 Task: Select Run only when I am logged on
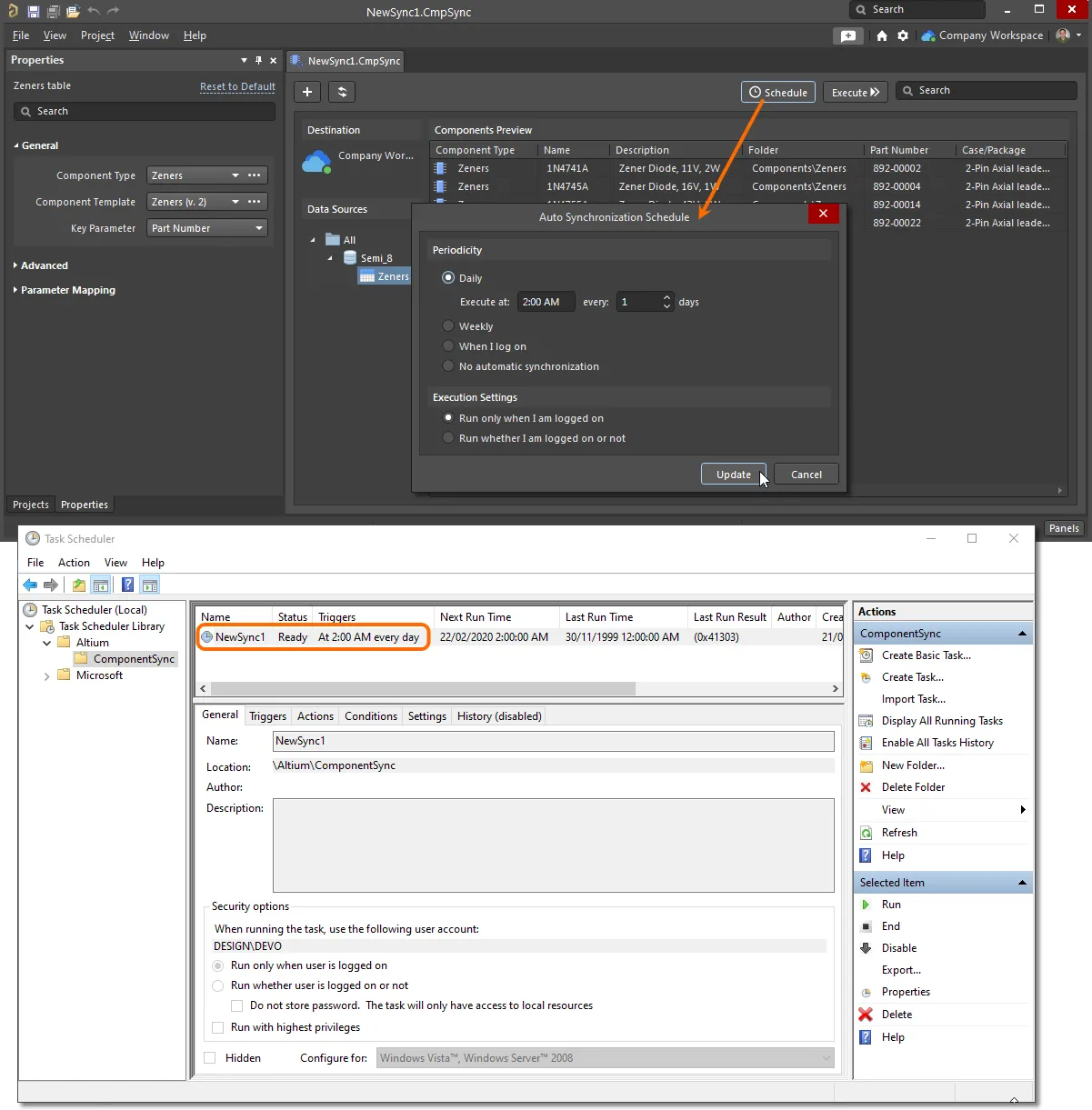(448, 418)
